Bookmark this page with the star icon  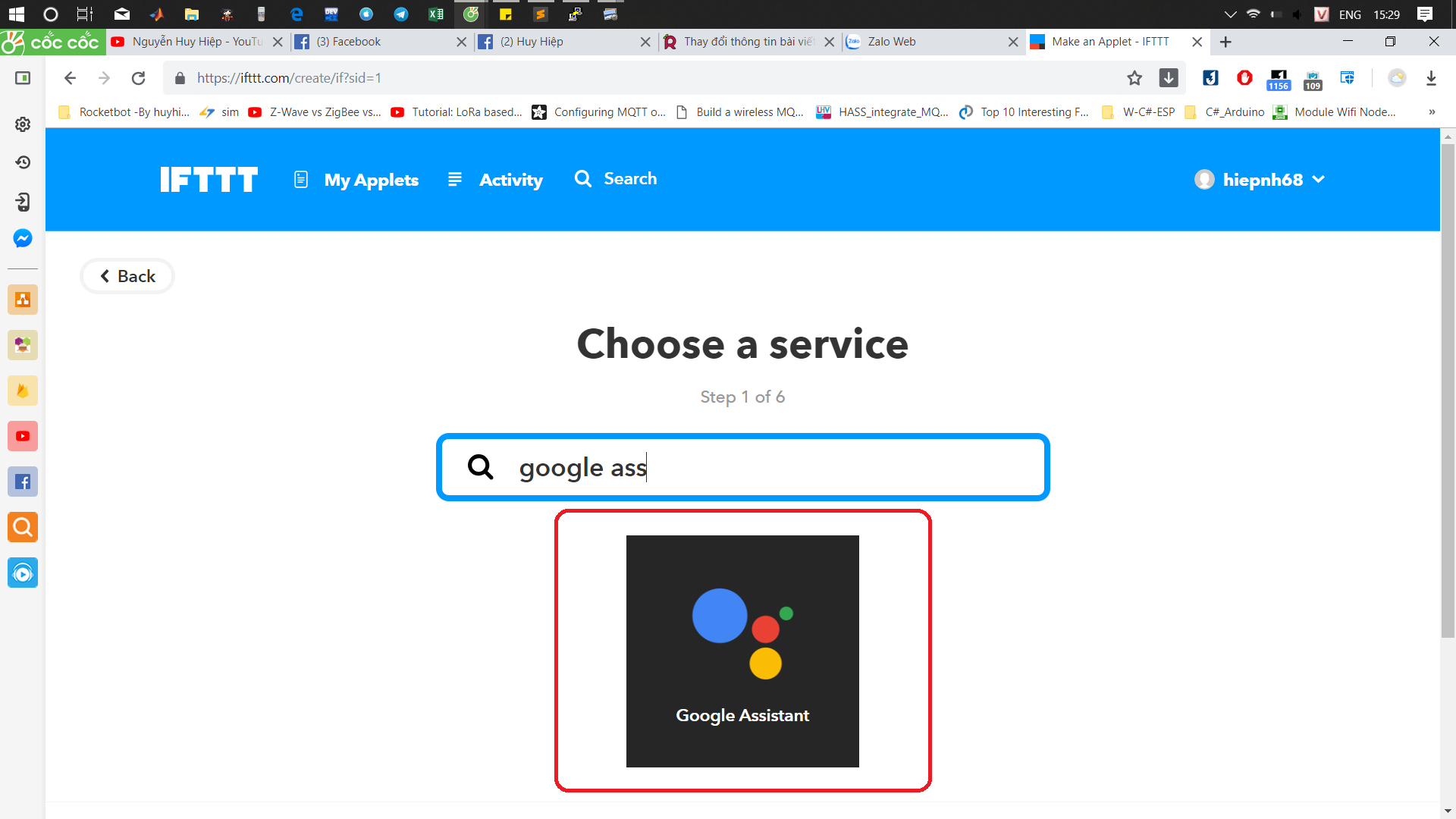(x=1134, y=78)
